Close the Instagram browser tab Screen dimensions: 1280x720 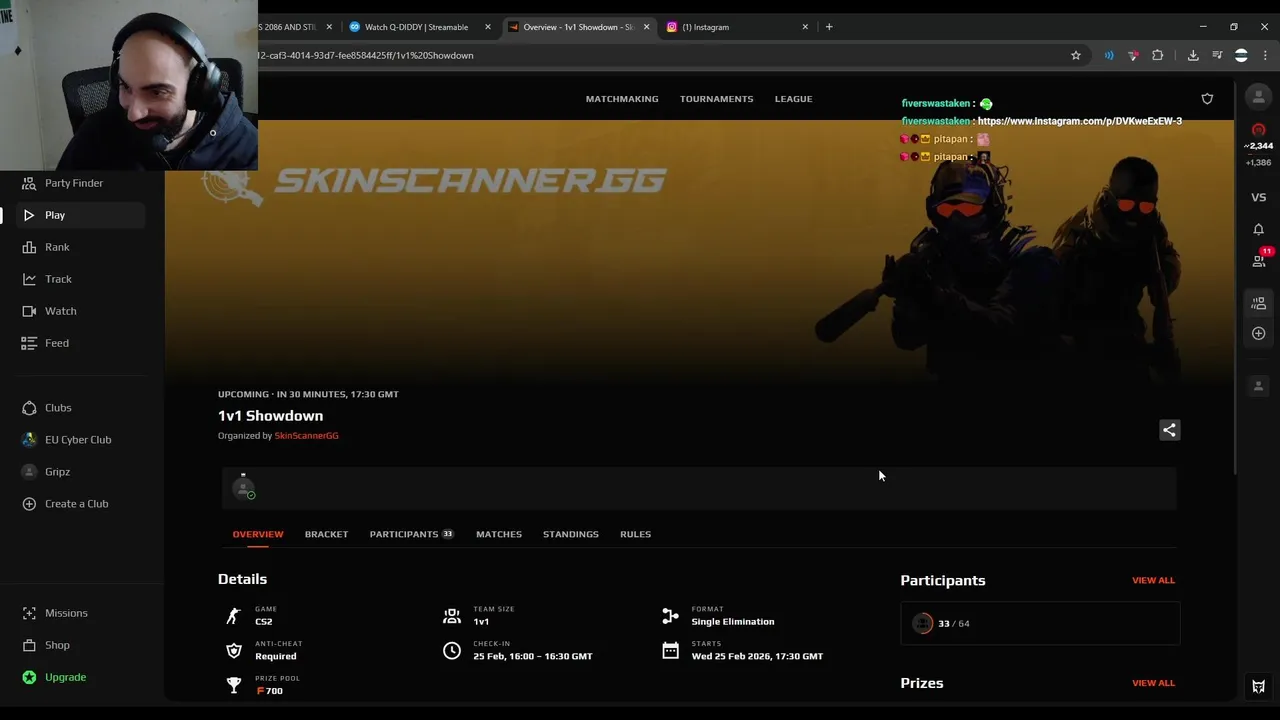(805, 27)
